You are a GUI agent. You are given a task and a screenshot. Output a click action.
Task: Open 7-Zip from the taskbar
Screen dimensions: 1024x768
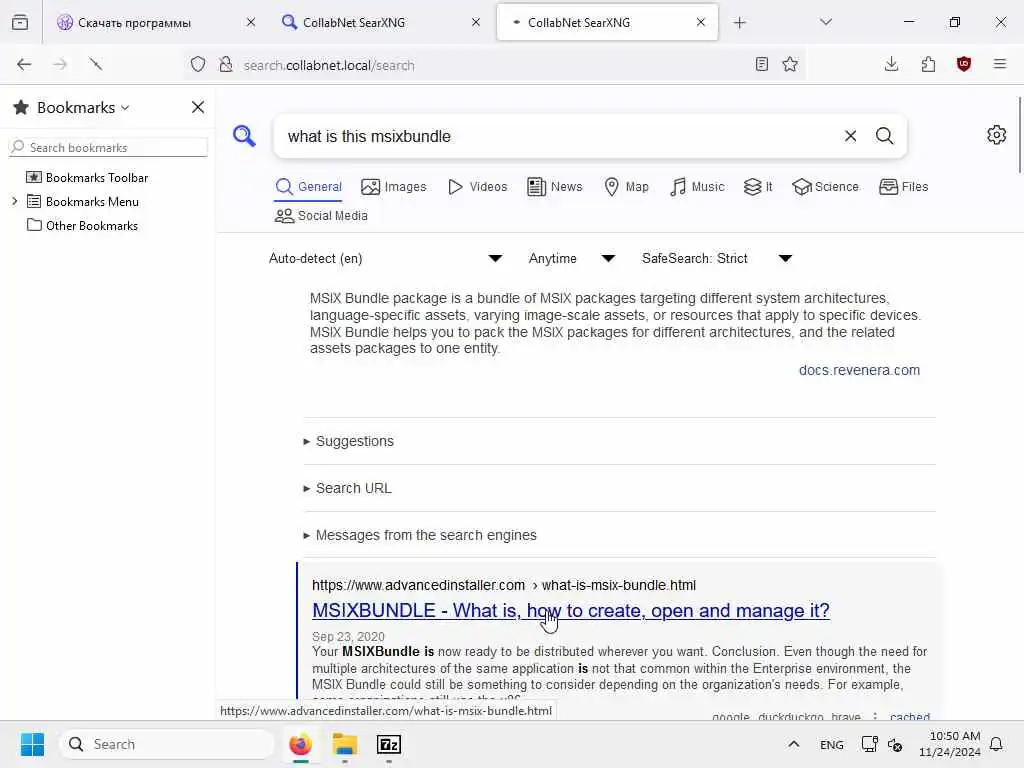click(389, 744)
